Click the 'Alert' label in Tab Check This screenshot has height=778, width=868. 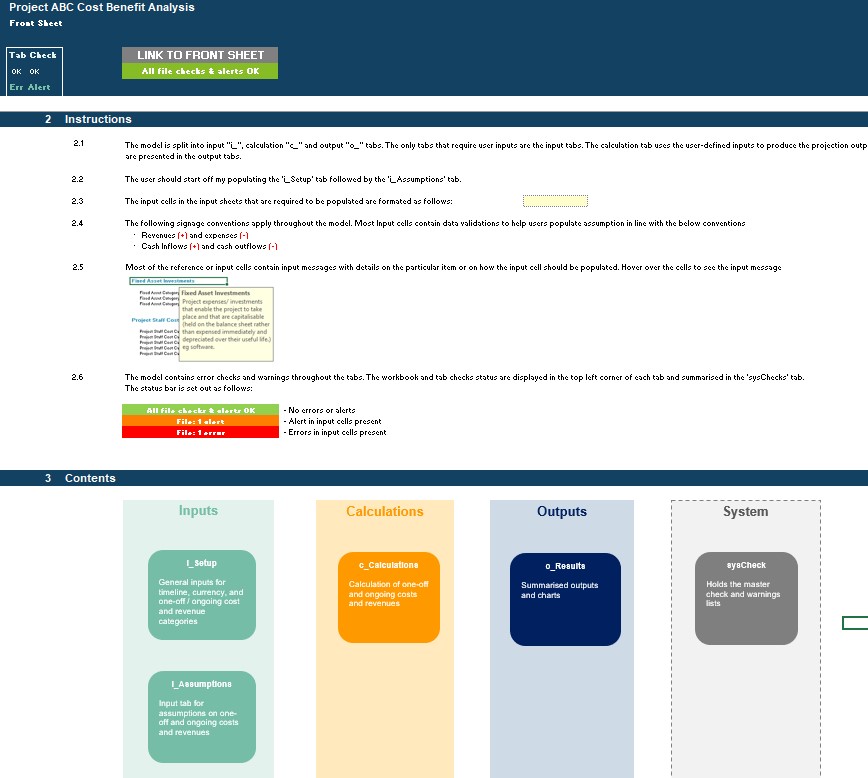(39, 87)
